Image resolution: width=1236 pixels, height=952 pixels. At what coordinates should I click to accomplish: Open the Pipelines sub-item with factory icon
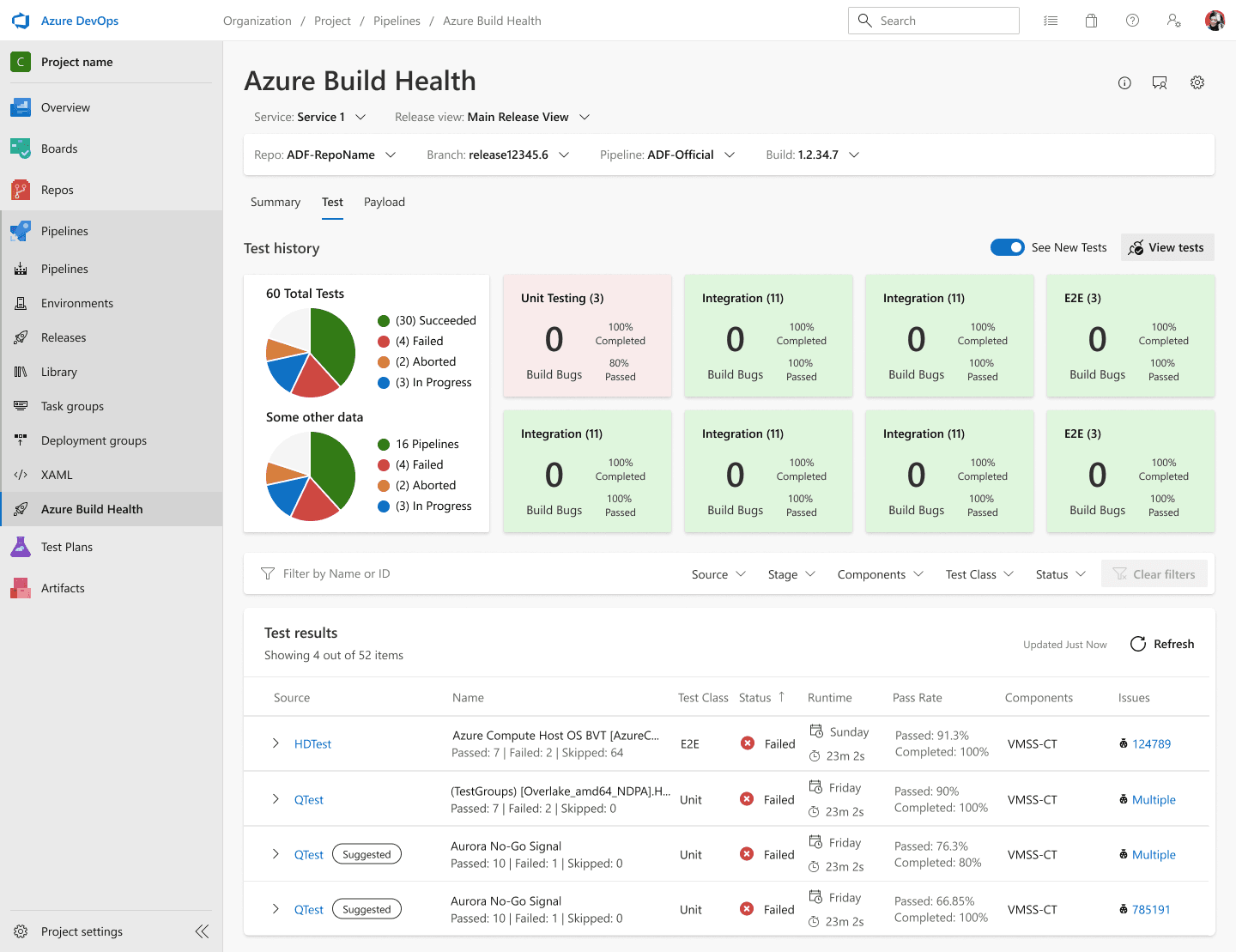(x=112, y=269)
